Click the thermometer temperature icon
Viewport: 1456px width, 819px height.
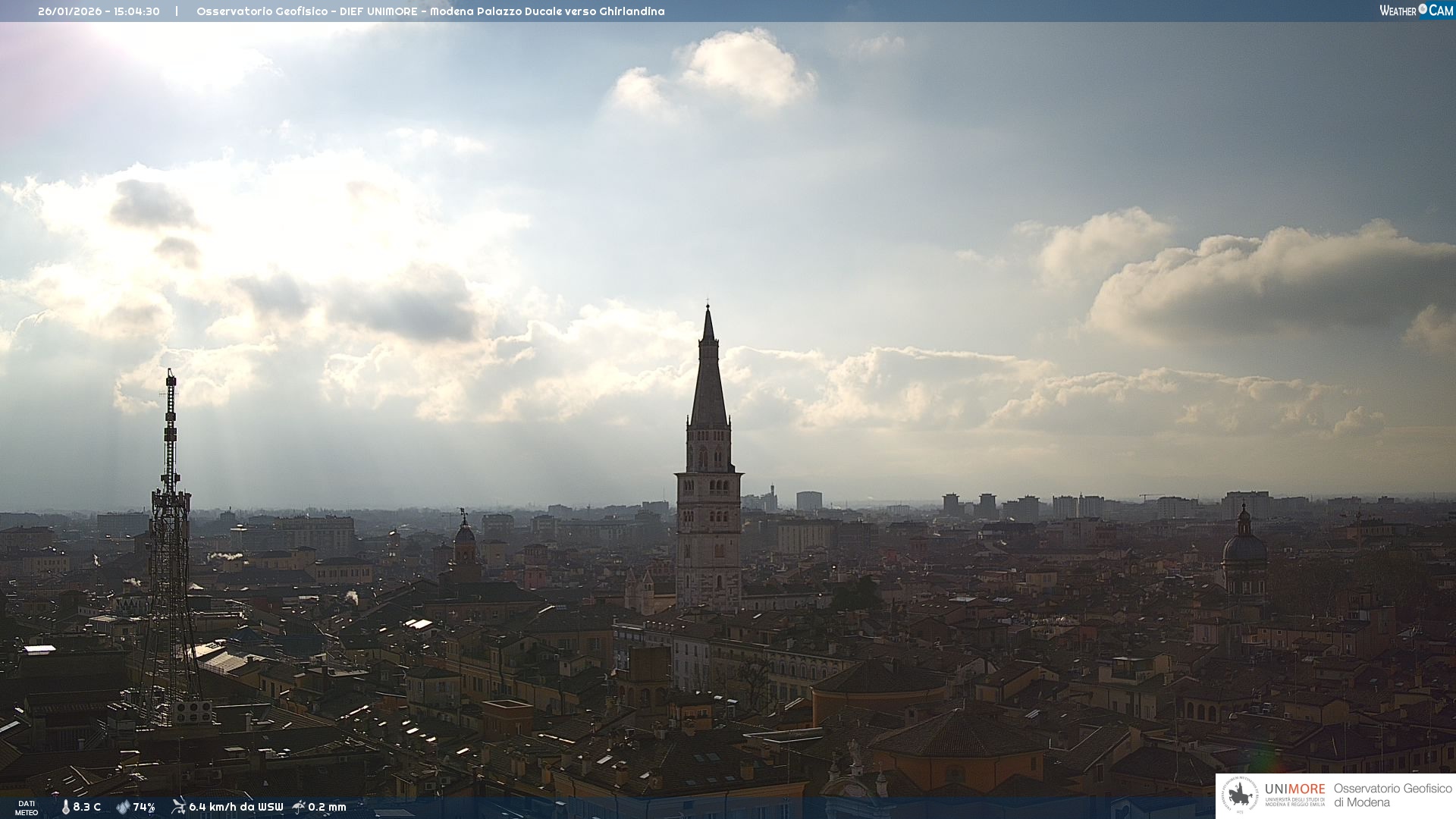[x=65, y=807]
